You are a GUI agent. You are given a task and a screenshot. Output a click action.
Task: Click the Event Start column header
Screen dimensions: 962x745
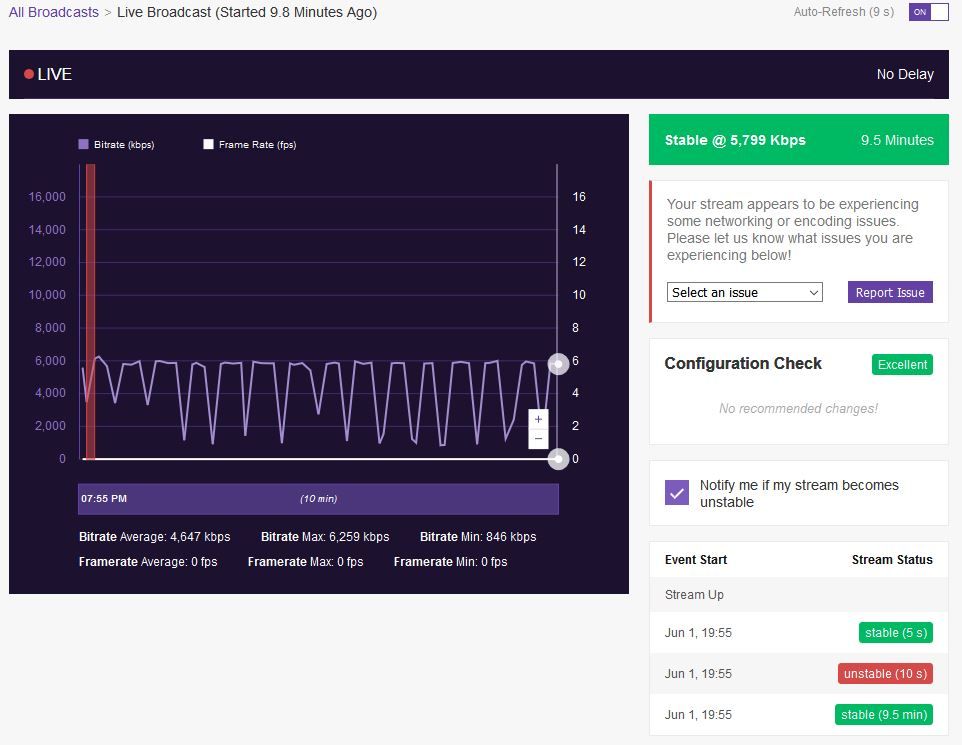pyautogui.click(x=696, y=560)
